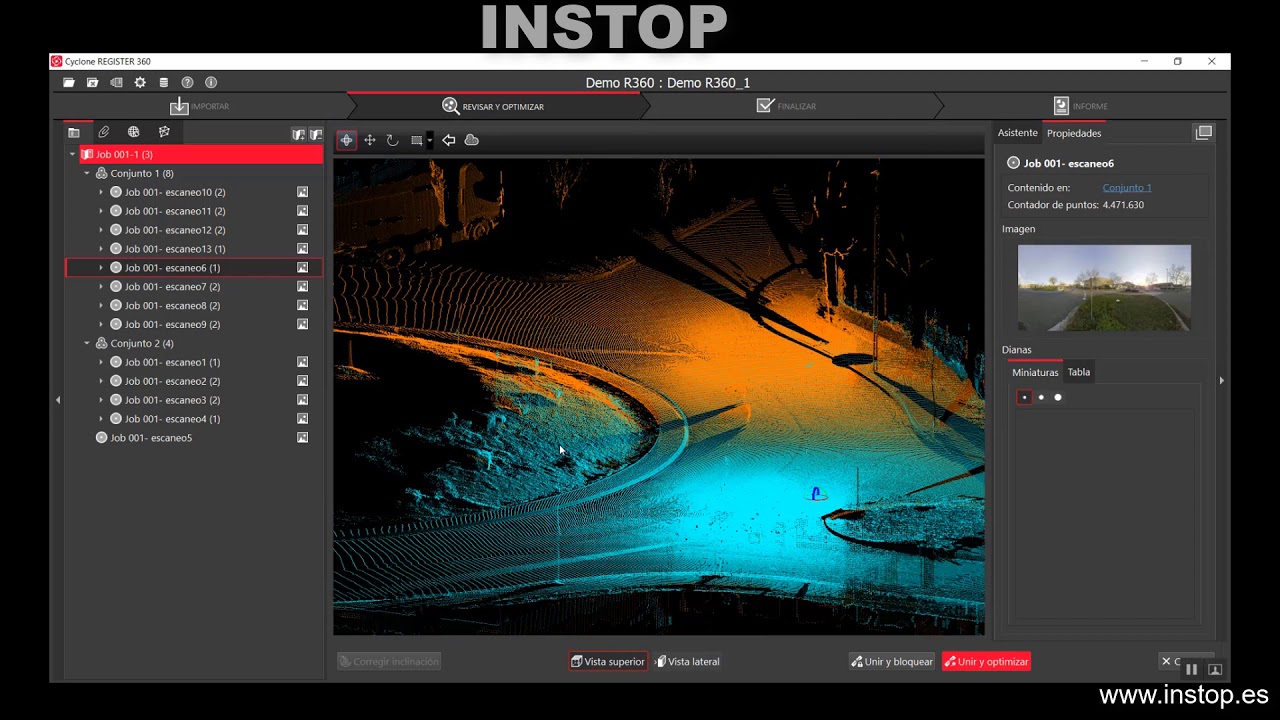Go to the FINALIZAR workflow step
Viewport: 1280px width, 720px height.
(x=786, y=106)
